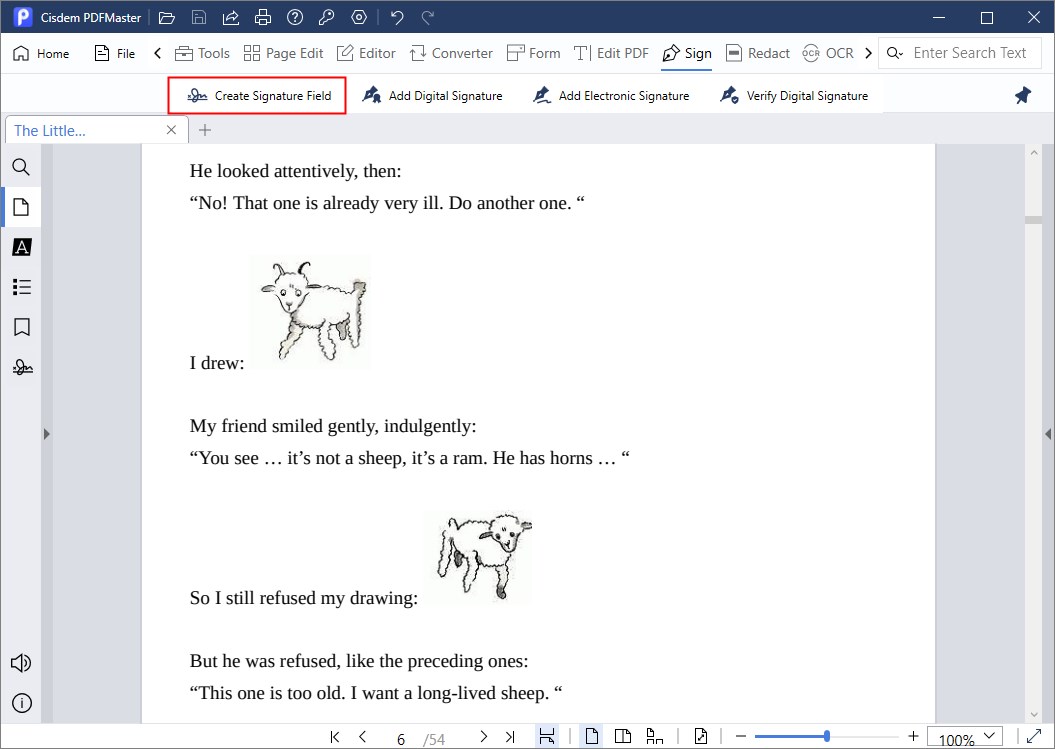
Task: Open the annotations A panel
Action: [x=22, y=247]
